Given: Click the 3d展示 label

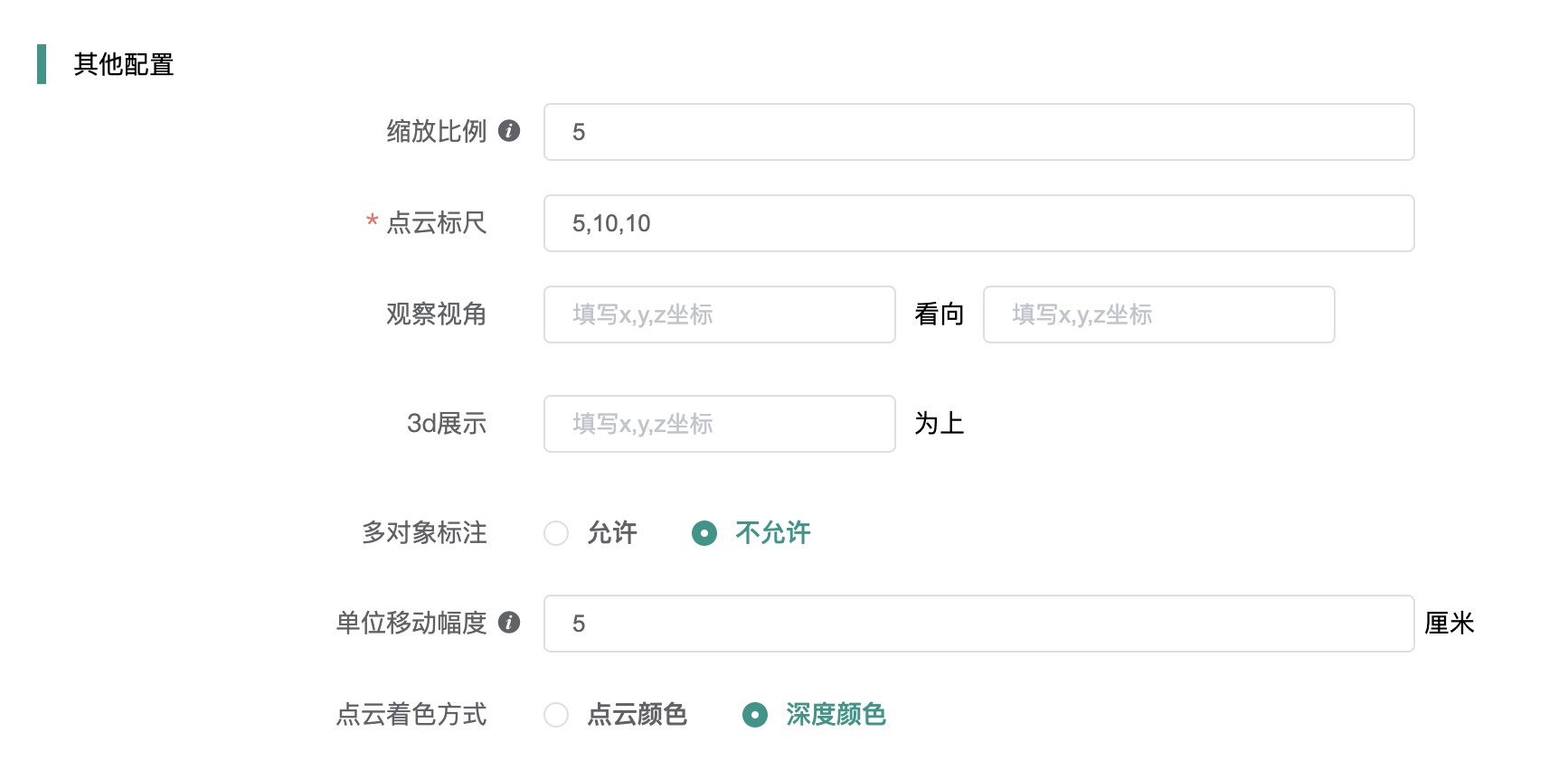Looking at the screenshot, I should (x=447, y=424).
